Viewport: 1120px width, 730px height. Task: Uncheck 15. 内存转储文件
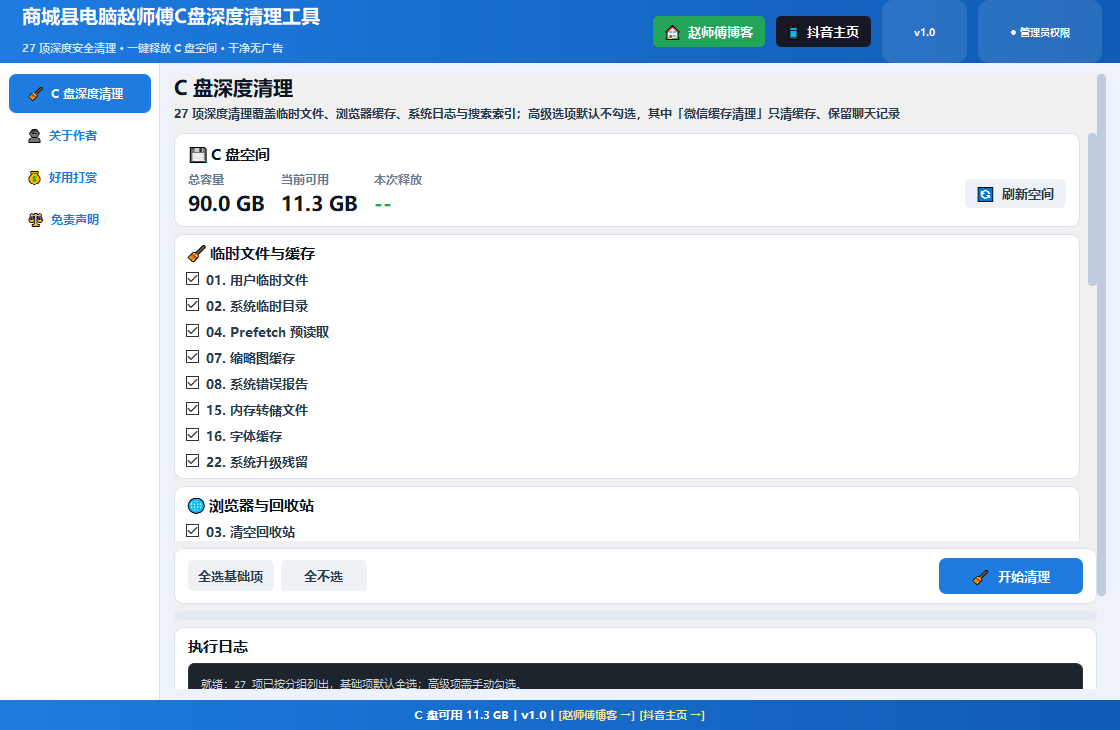(x=192, y=409)
